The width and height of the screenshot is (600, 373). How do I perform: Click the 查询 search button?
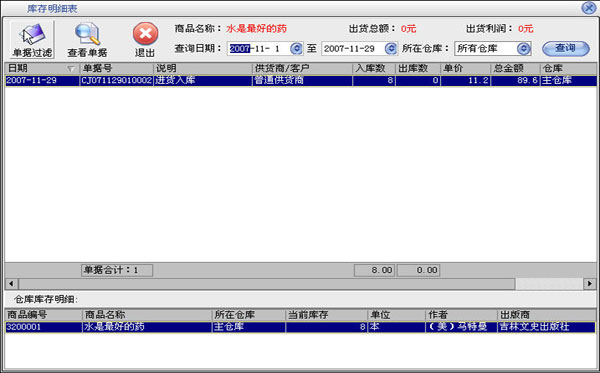tap(566, 49)
